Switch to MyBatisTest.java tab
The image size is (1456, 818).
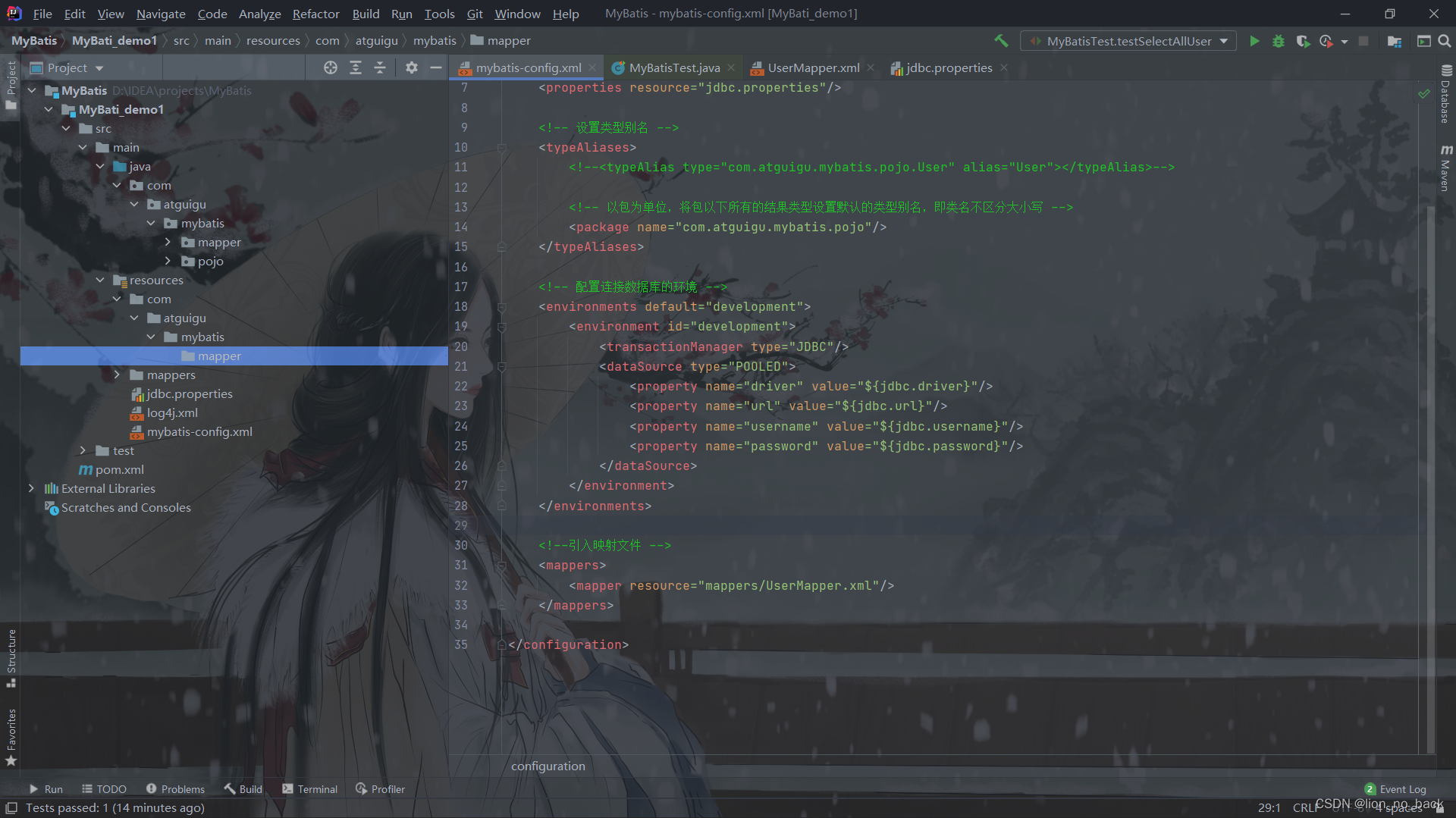click(674, 67)
